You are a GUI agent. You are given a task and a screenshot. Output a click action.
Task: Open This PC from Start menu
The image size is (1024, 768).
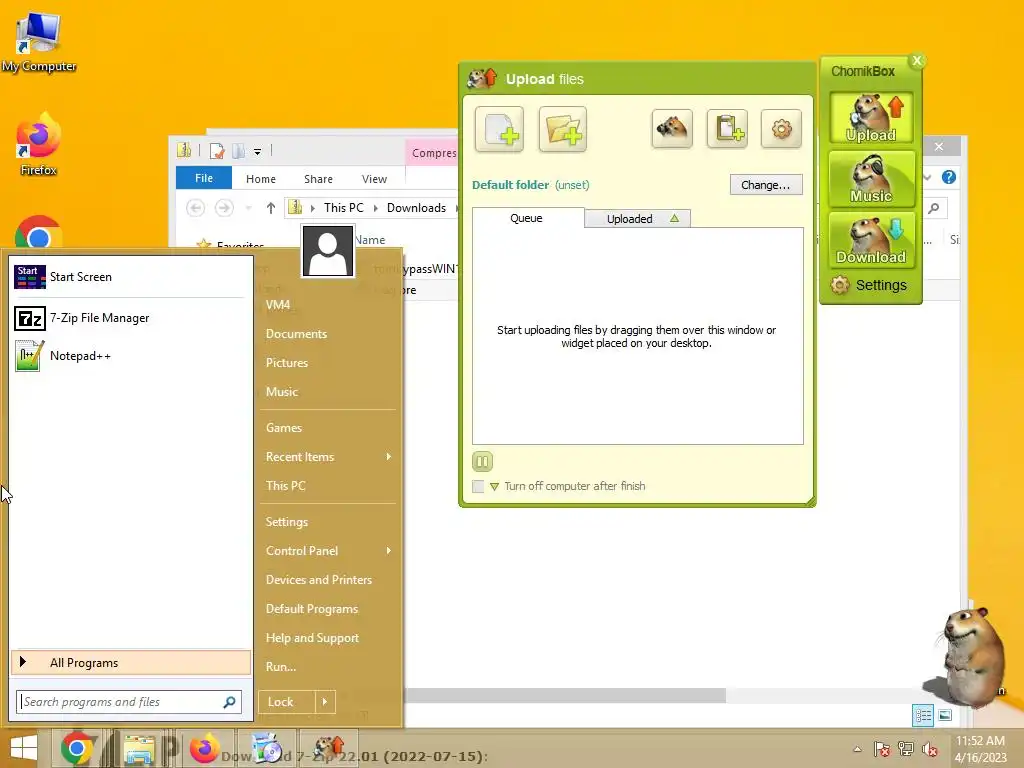(285, 486)
